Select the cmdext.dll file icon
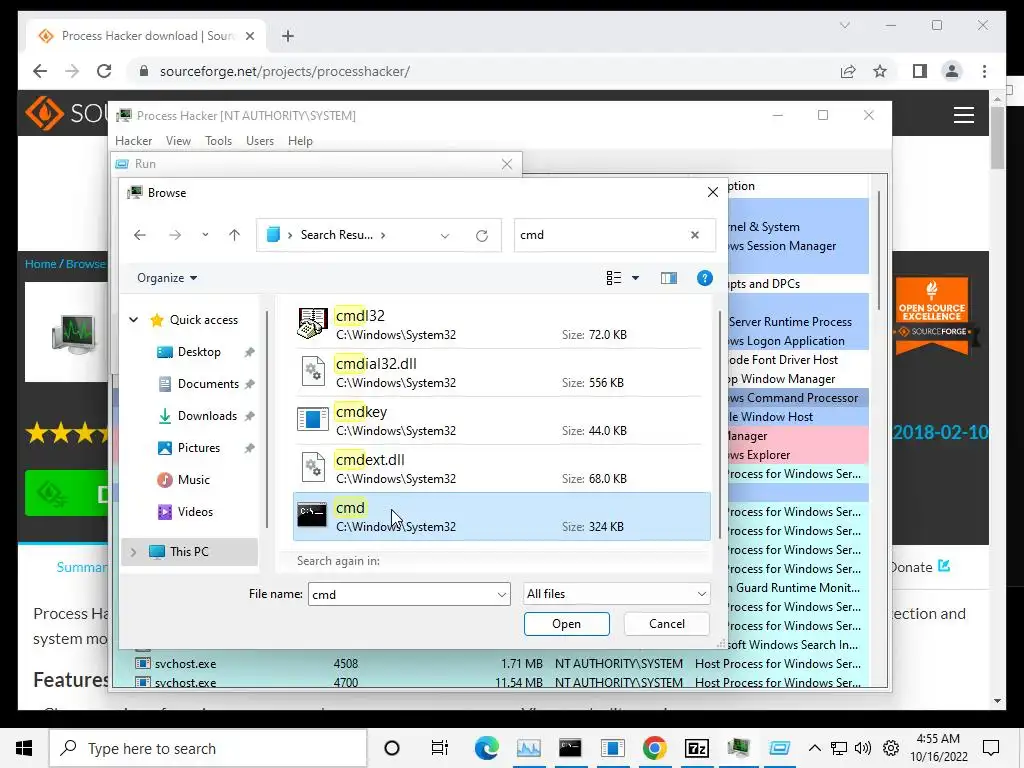 pos(313,468)
